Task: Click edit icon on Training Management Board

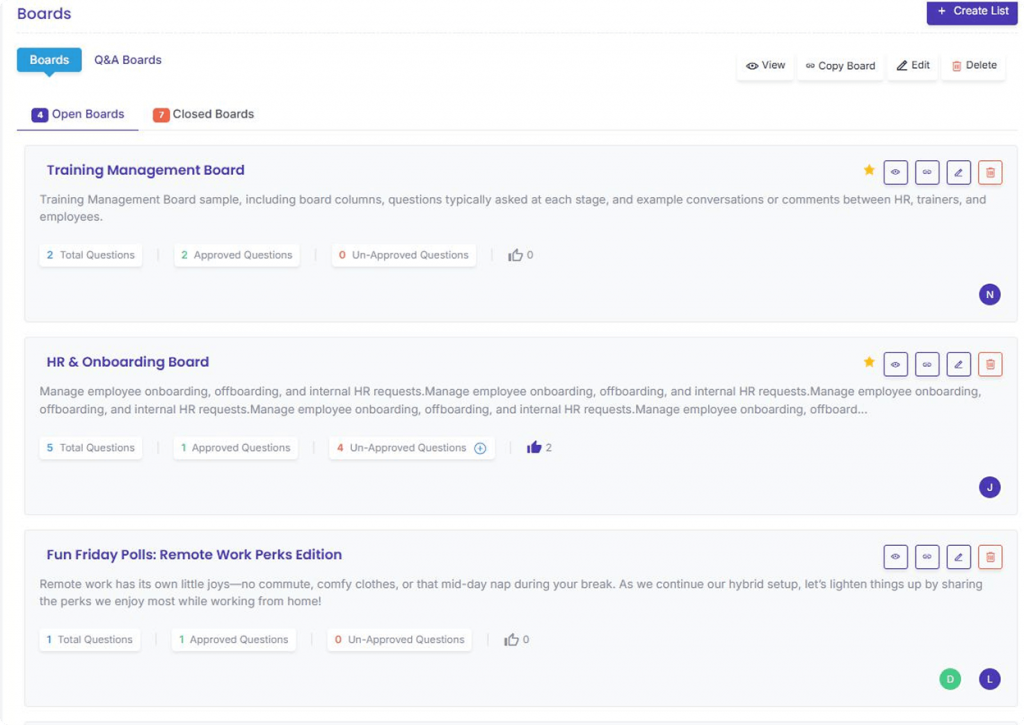Action: point(958,172)
